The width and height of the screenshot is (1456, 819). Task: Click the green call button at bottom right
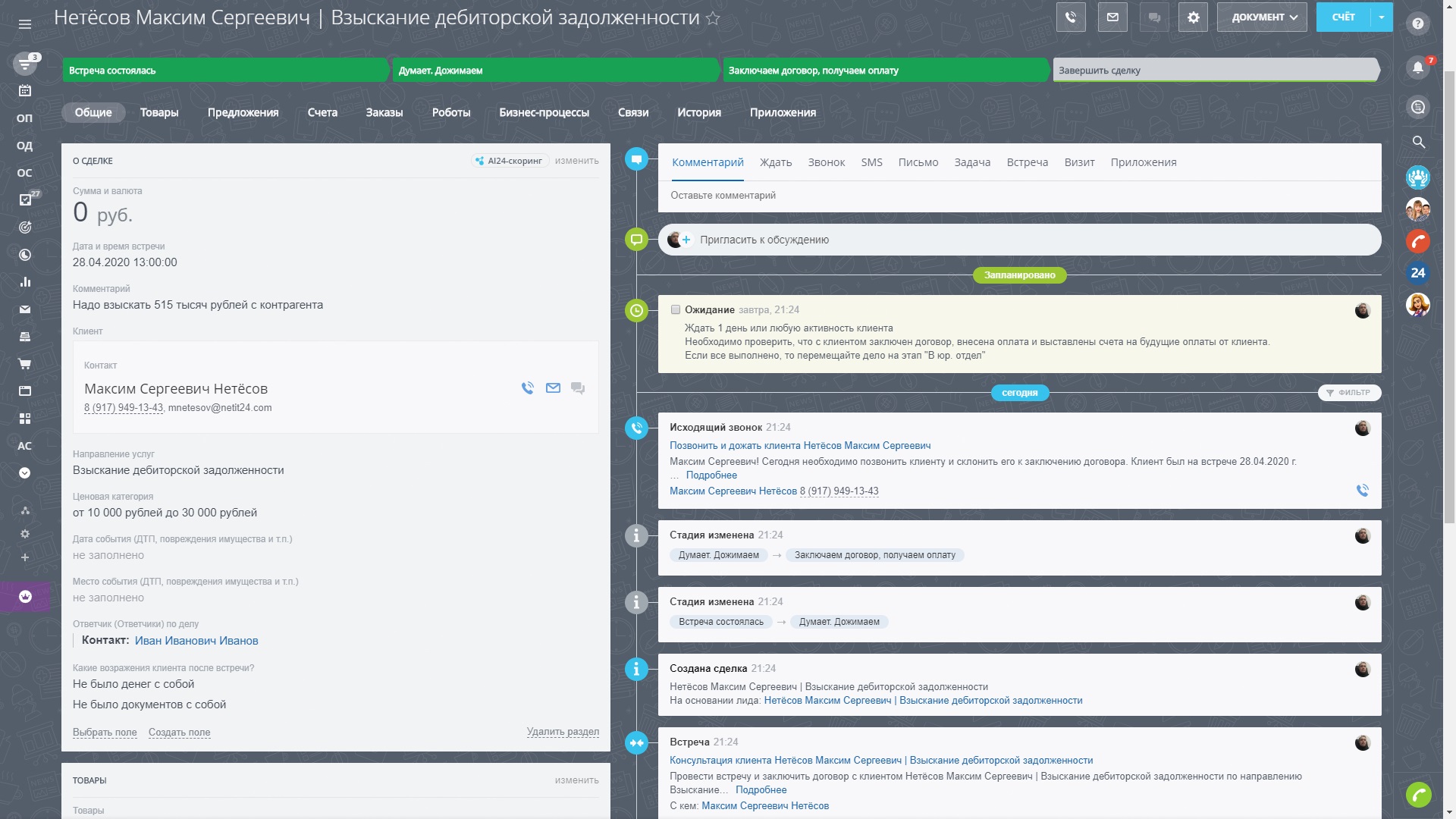click(x=1418, y=794)
